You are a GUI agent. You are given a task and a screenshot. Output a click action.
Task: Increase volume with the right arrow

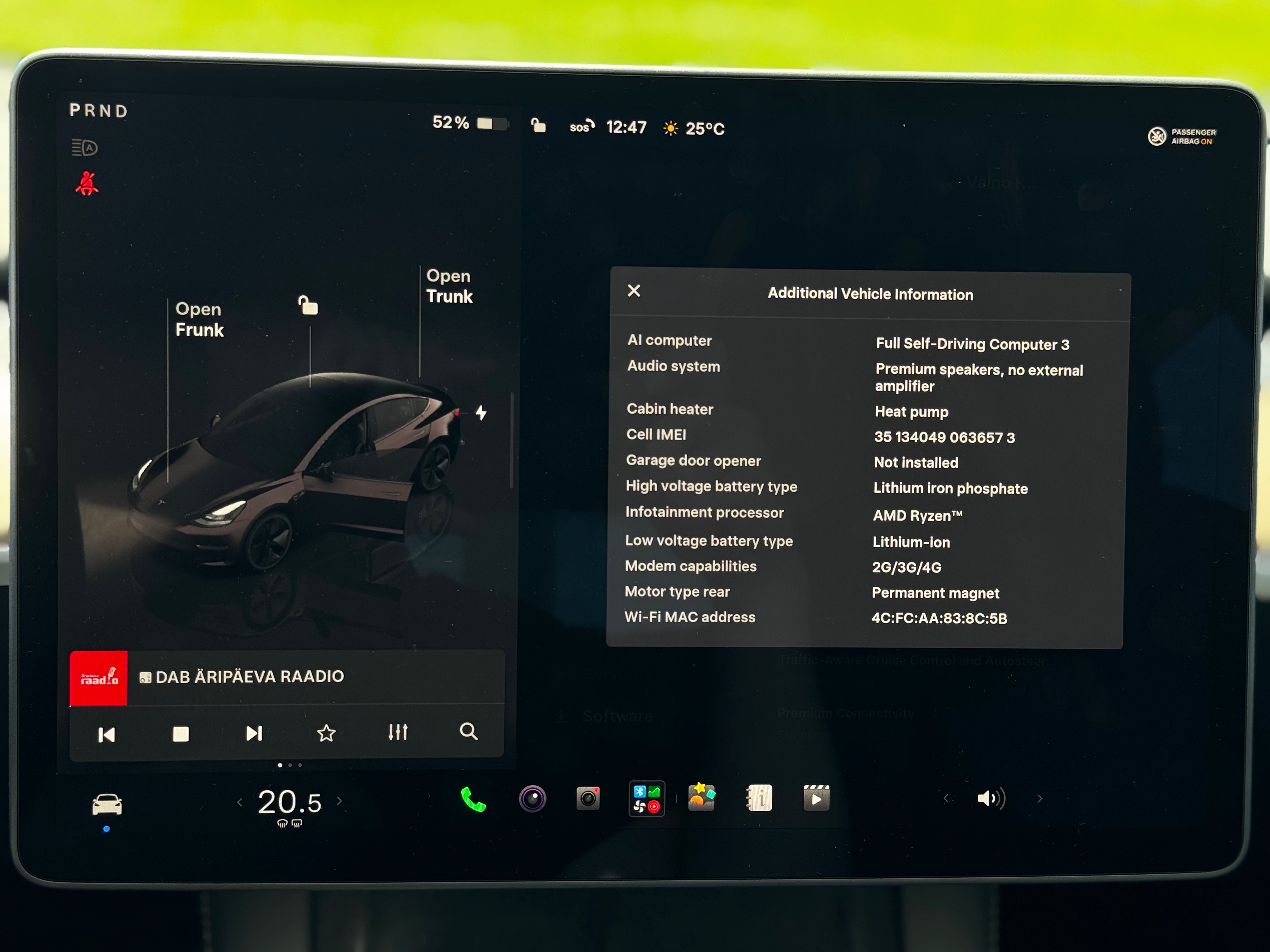(1039, 799)
